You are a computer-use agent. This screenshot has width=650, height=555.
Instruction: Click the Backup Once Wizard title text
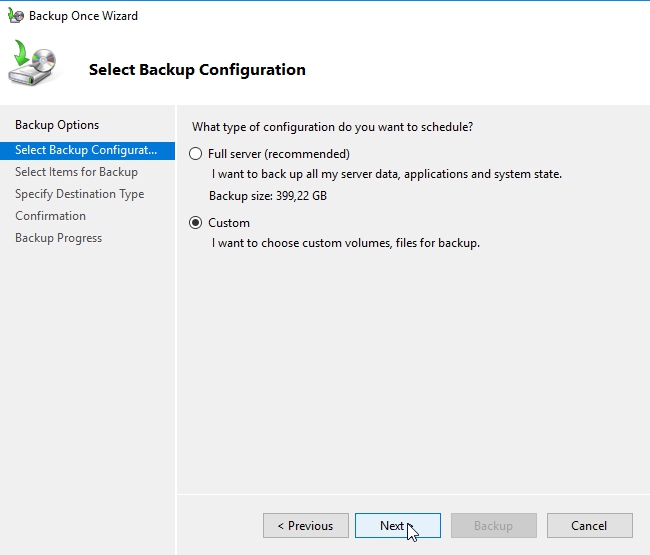coord(83,16)
